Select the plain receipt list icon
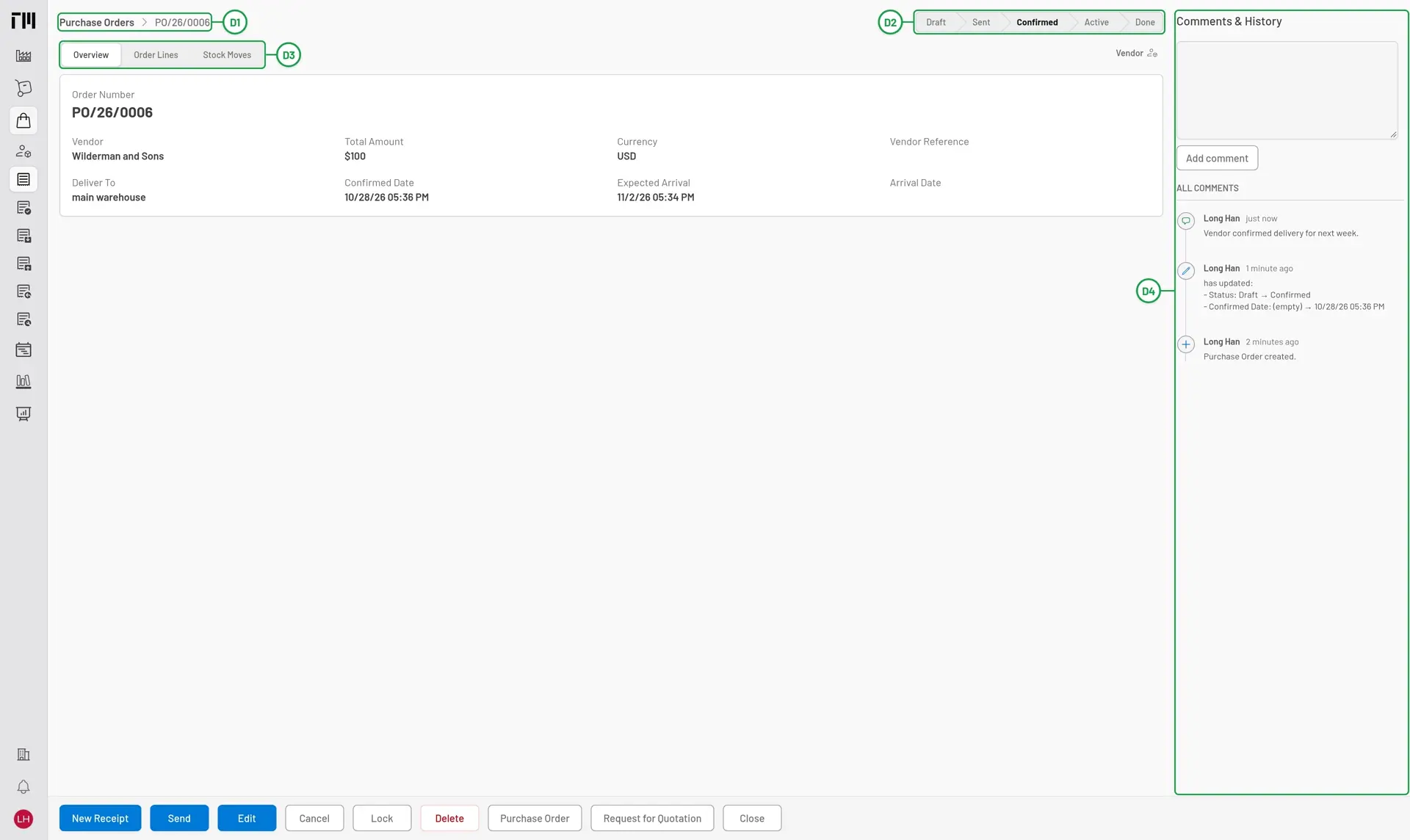 point(23,179)
